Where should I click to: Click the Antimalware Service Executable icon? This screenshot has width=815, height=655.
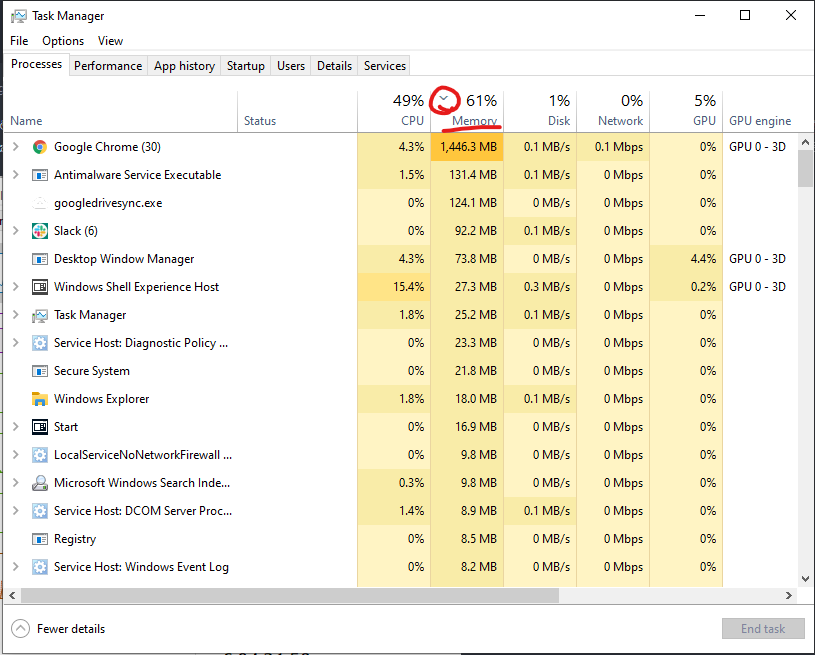(40, 175)
